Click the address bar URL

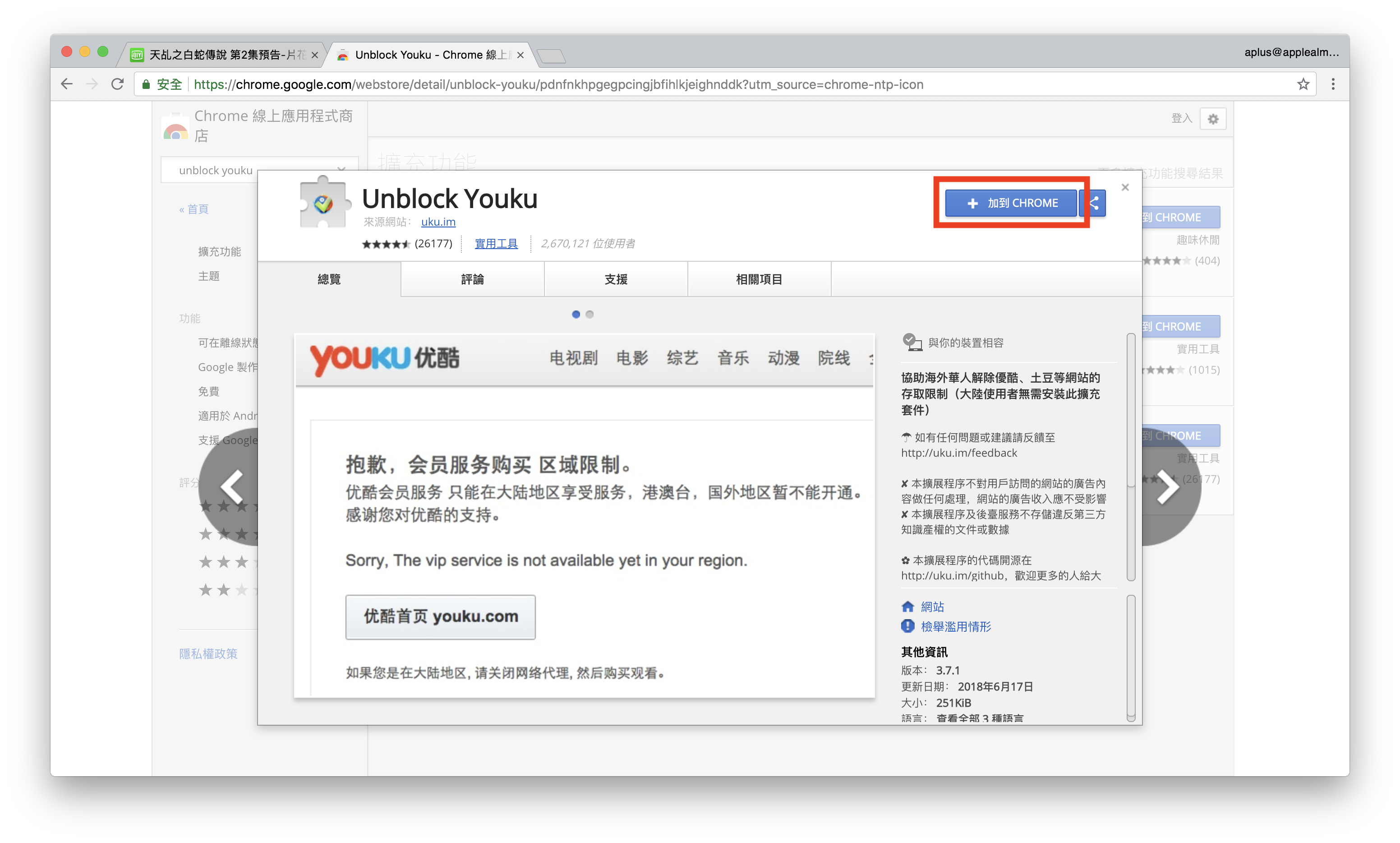(558, 84)
